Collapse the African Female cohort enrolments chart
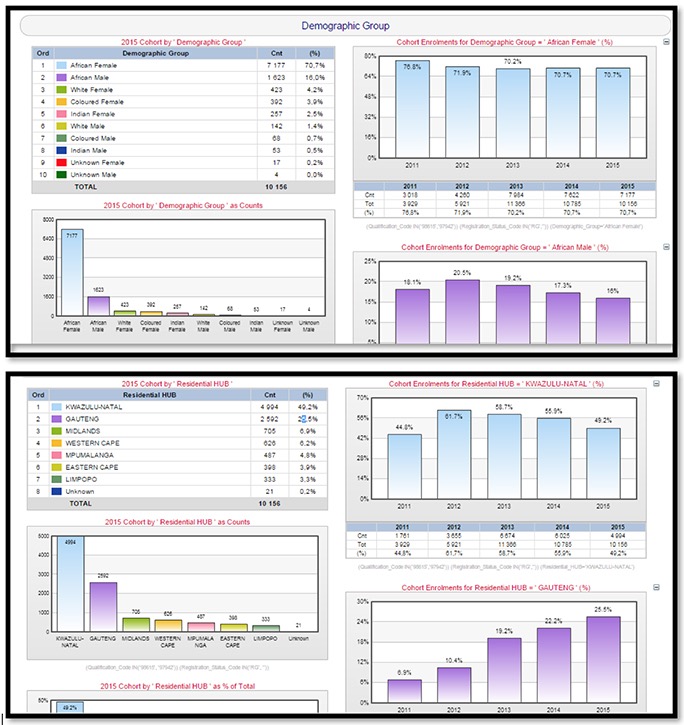The width and height of the screenshot is (684, 725). [x=666, y=43]
